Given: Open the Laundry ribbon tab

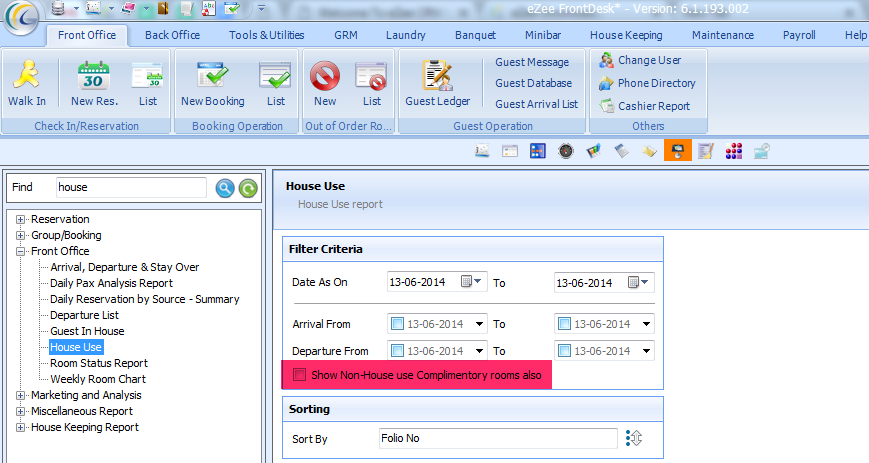Looking at the screenshot, I should [406, 35].
